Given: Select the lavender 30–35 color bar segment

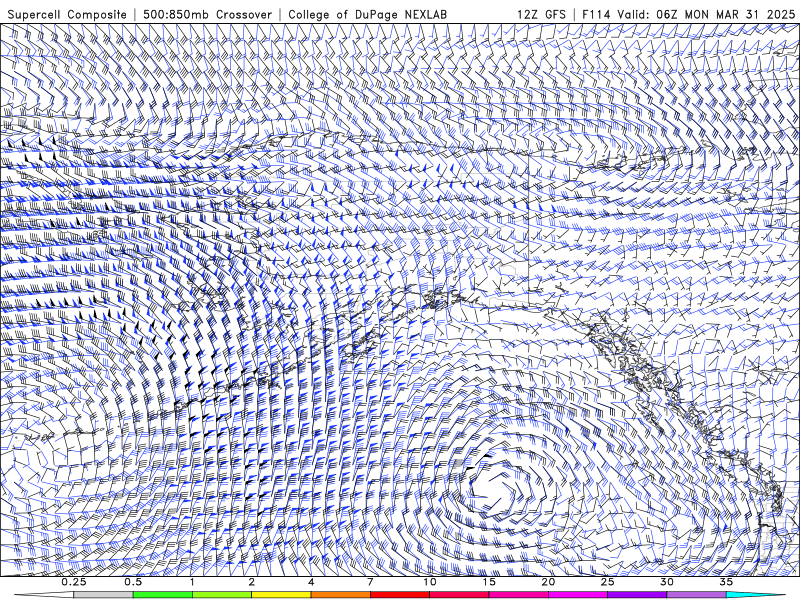Looking at the screenshot, I should [x=696, y=595].
